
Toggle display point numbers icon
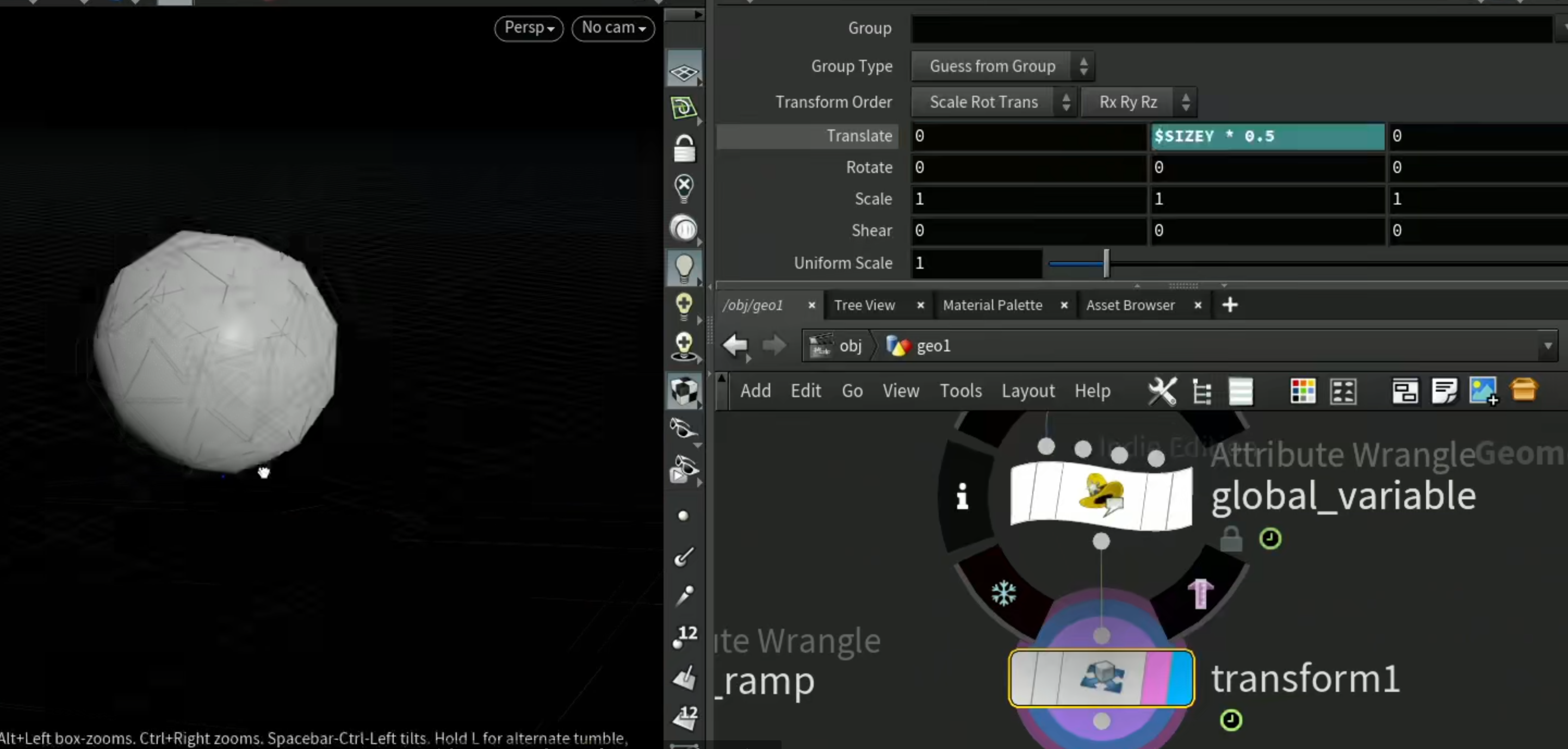(685, 637)
